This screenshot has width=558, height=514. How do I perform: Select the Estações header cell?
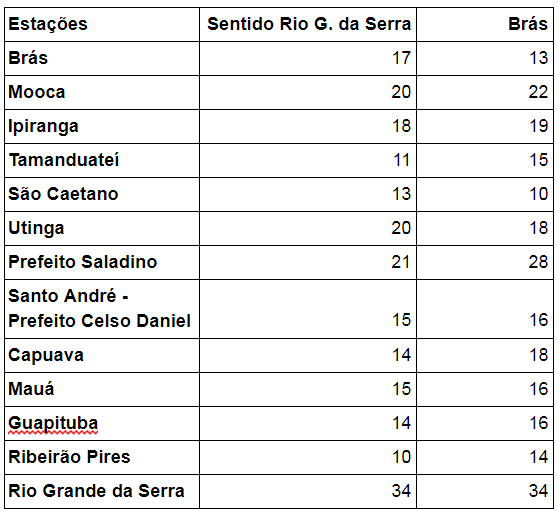click(x=102, y=25)
